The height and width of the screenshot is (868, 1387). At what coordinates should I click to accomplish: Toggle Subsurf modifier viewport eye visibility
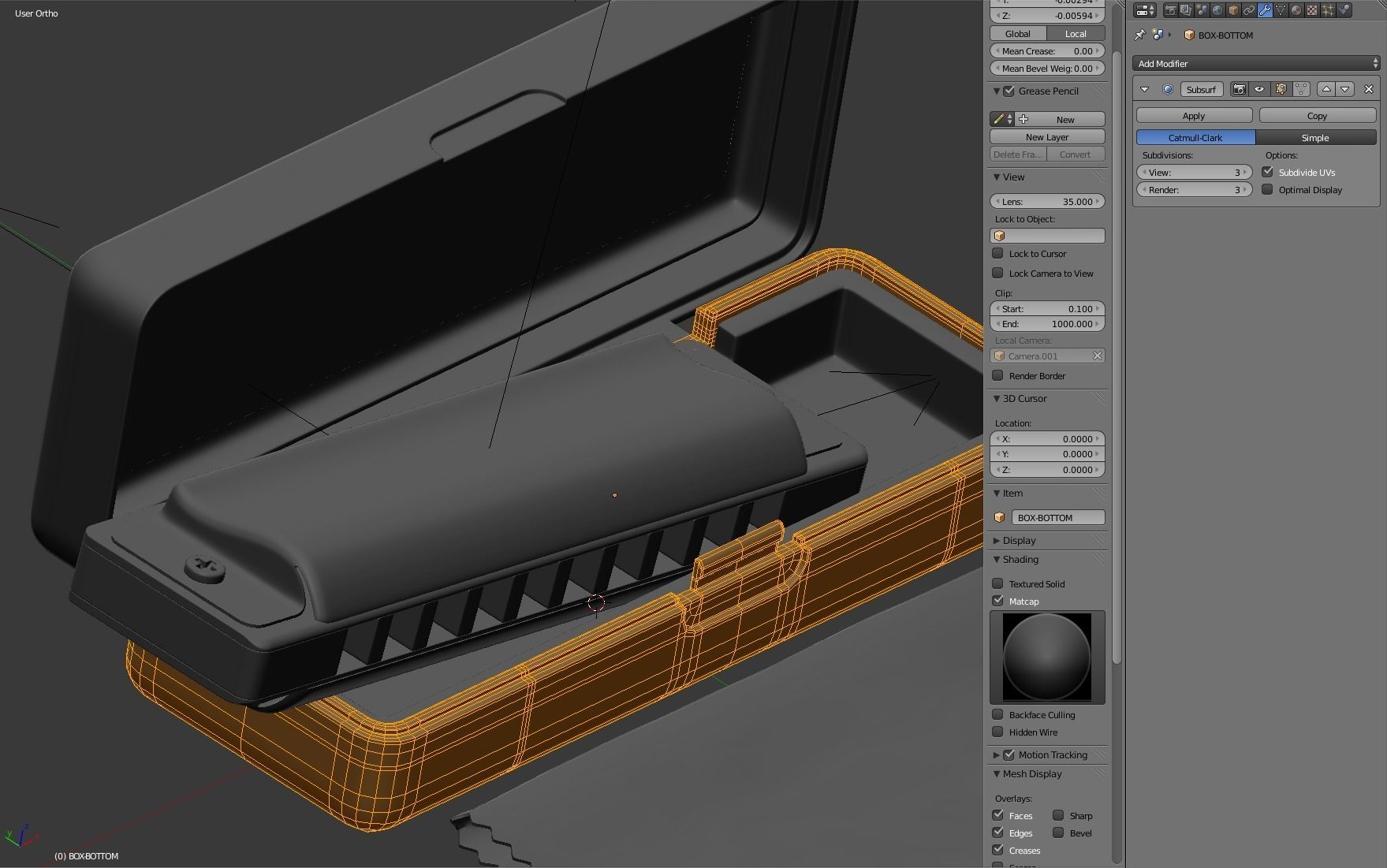pos(1259,89)
